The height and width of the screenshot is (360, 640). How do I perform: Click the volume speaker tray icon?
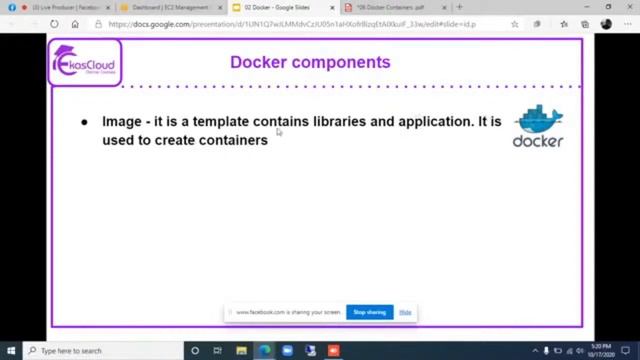pos(580,351)
